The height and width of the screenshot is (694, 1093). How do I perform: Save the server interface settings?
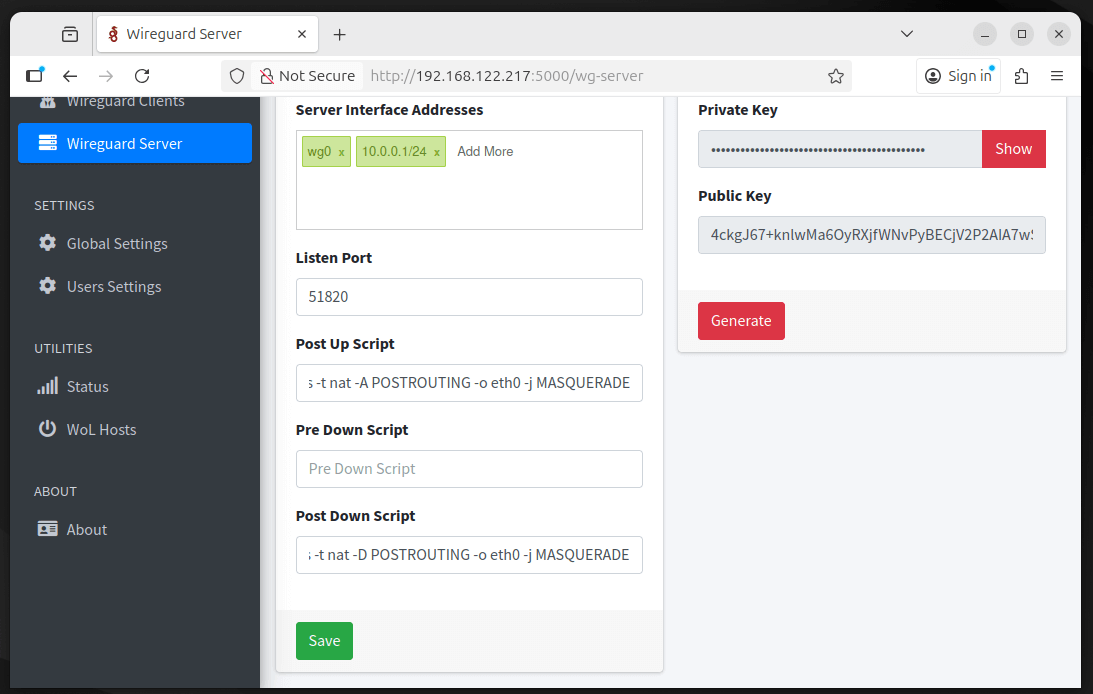324,641
